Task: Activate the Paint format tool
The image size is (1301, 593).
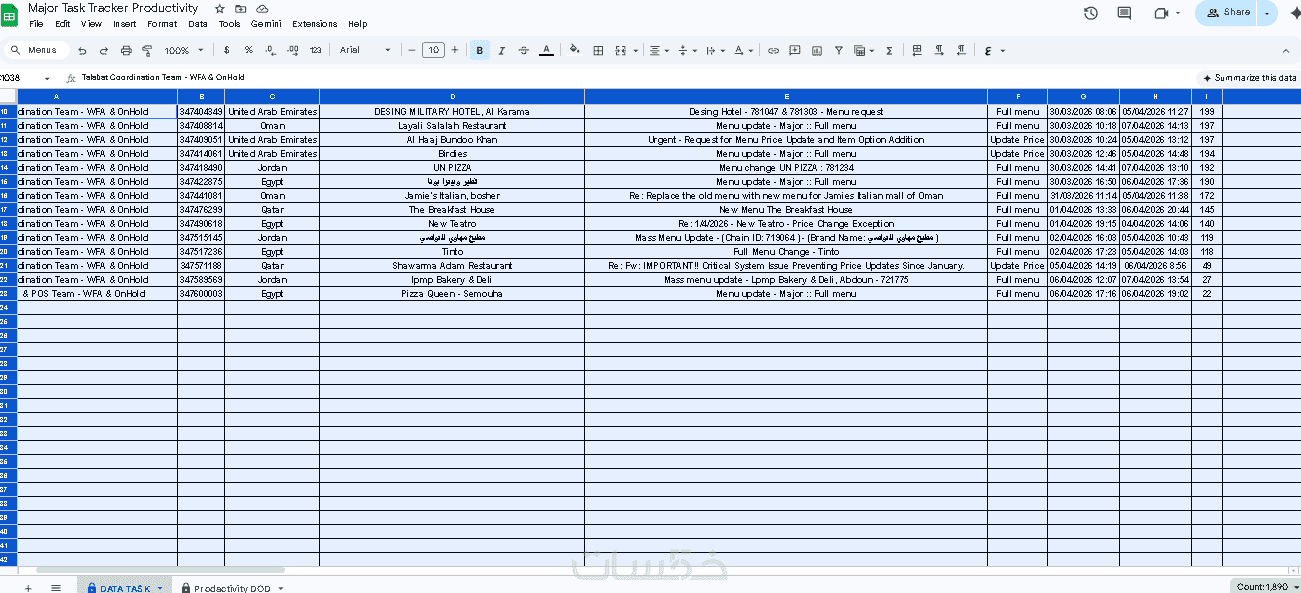Action: [x=147, y=50]
